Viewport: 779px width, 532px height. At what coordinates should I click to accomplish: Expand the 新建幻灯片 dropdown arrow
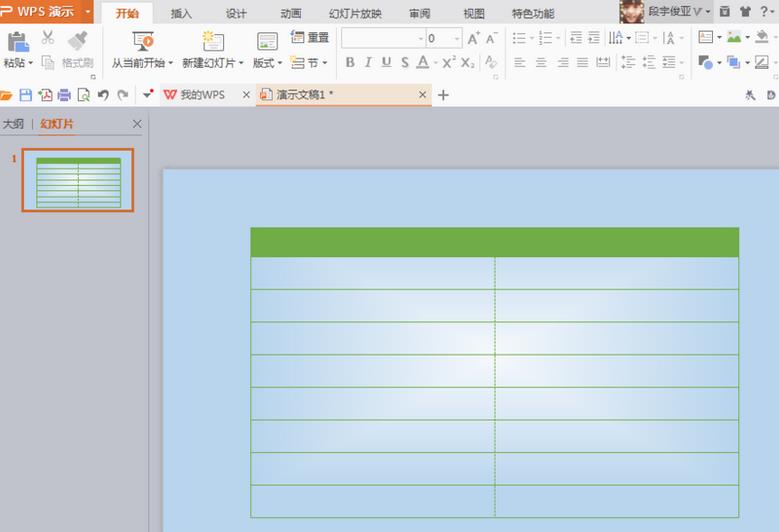click(241, 63)
